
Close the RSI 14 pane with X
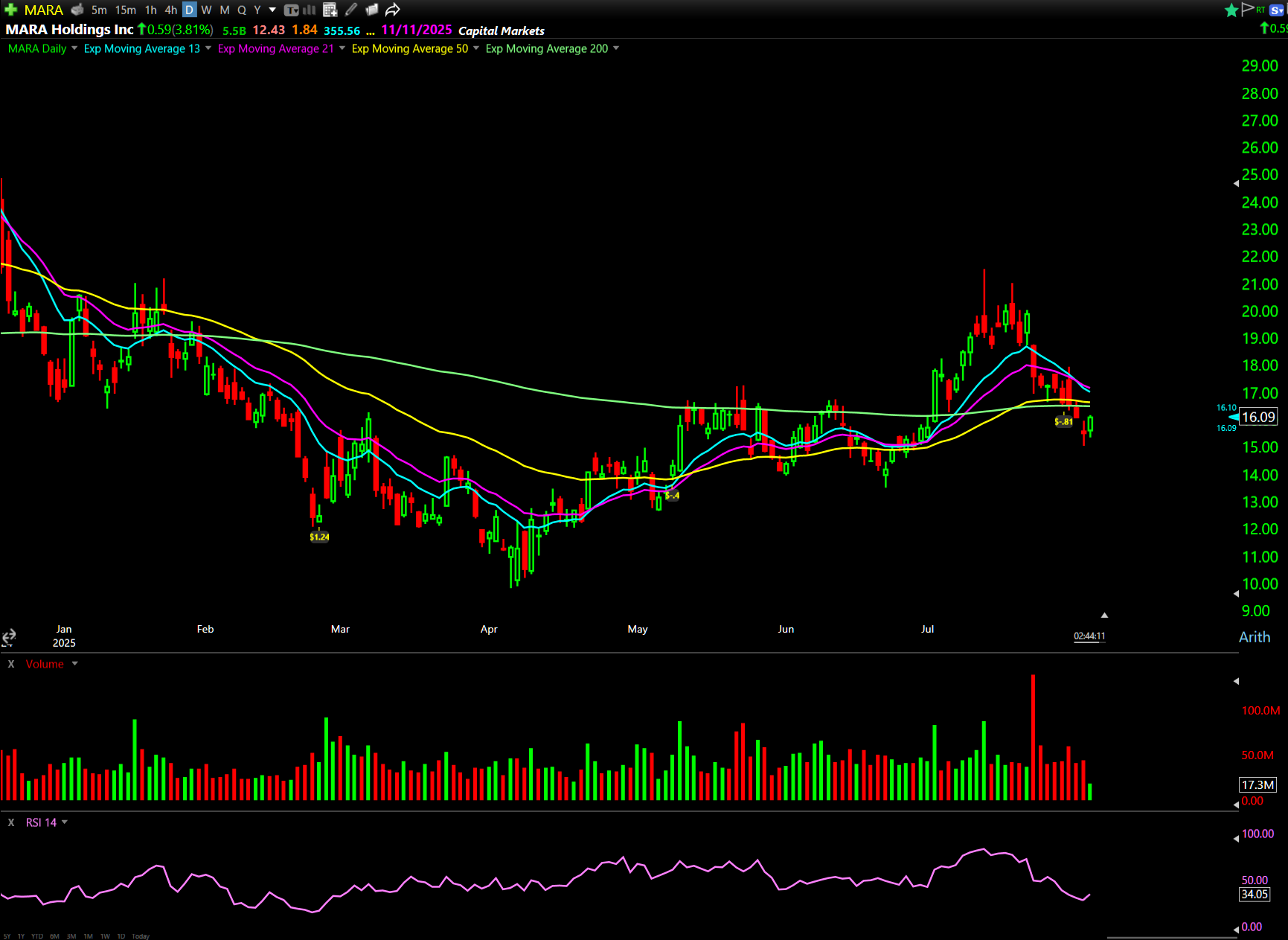coord(11,822)
